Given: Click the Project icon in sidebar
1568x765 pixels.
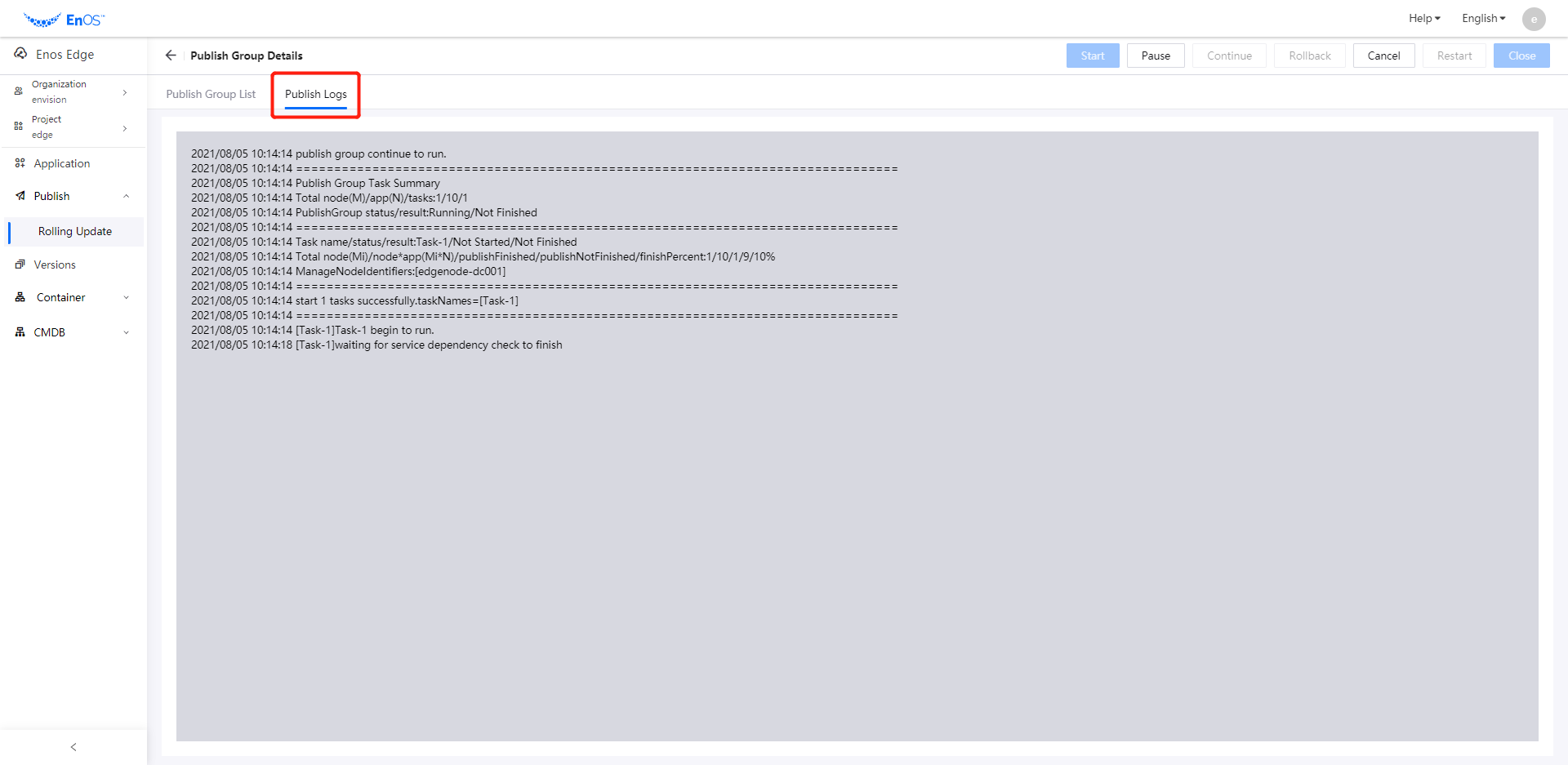Looking at the screenshot, I should pyautogui.click(x=18, y=127).
